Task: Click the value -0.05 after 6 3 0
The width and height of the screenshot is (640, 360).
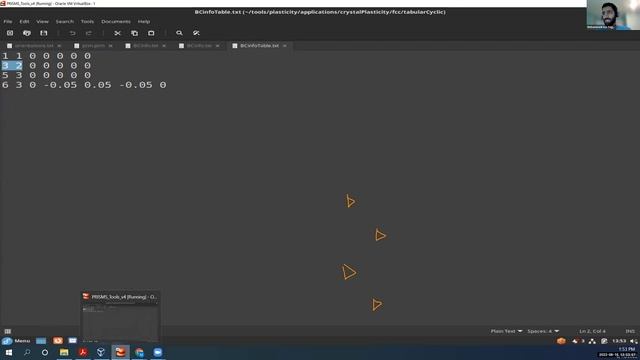Action: click(x=60, y=85)
